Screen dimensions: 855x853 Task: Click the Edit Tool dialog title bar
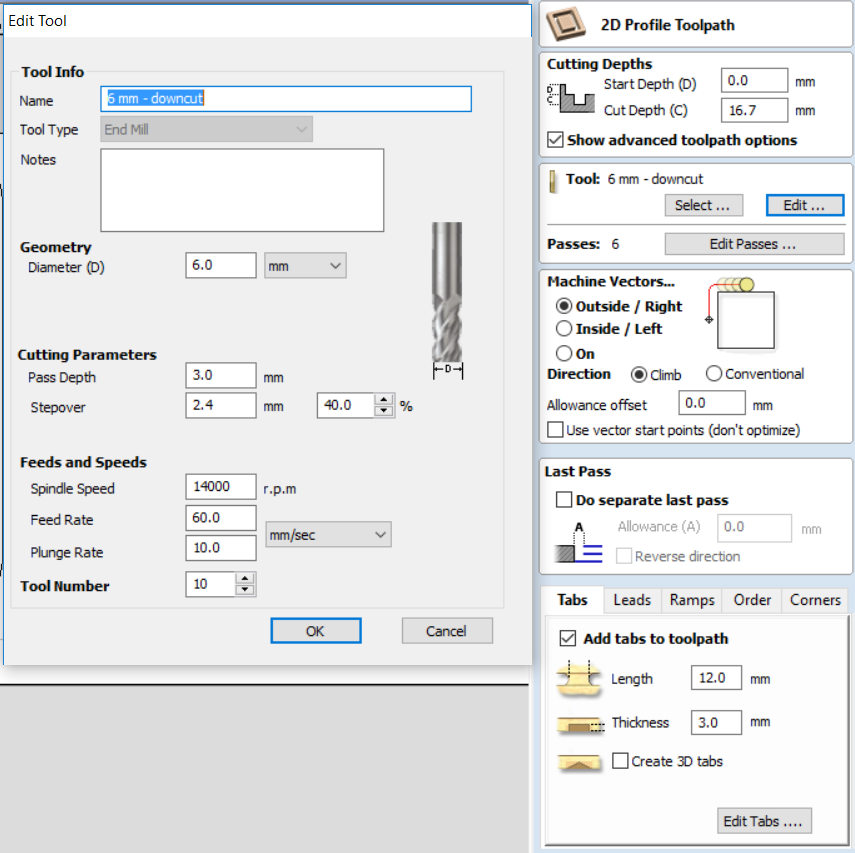[267, 21]
